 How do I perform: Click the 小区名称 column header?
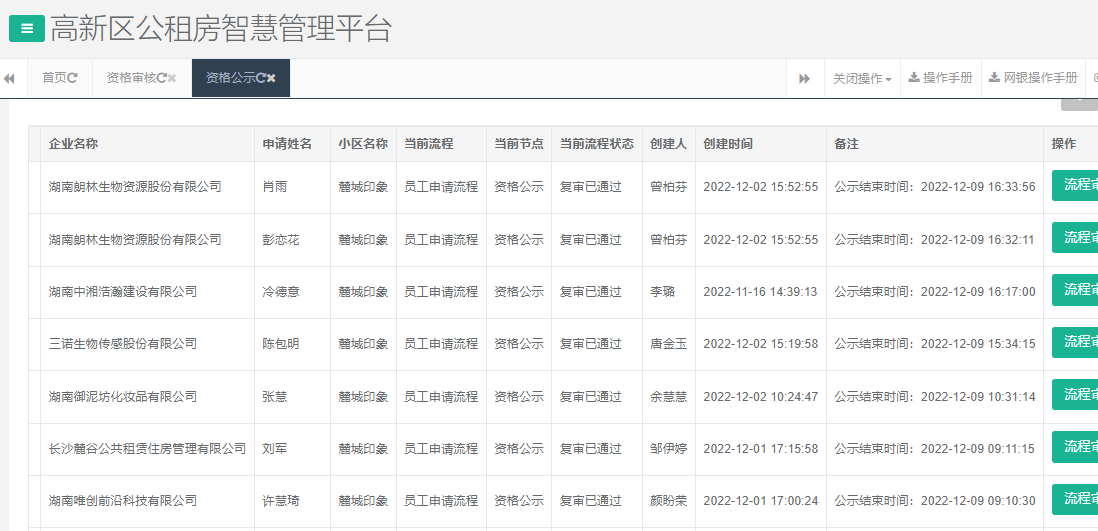[x=363, y=144]
